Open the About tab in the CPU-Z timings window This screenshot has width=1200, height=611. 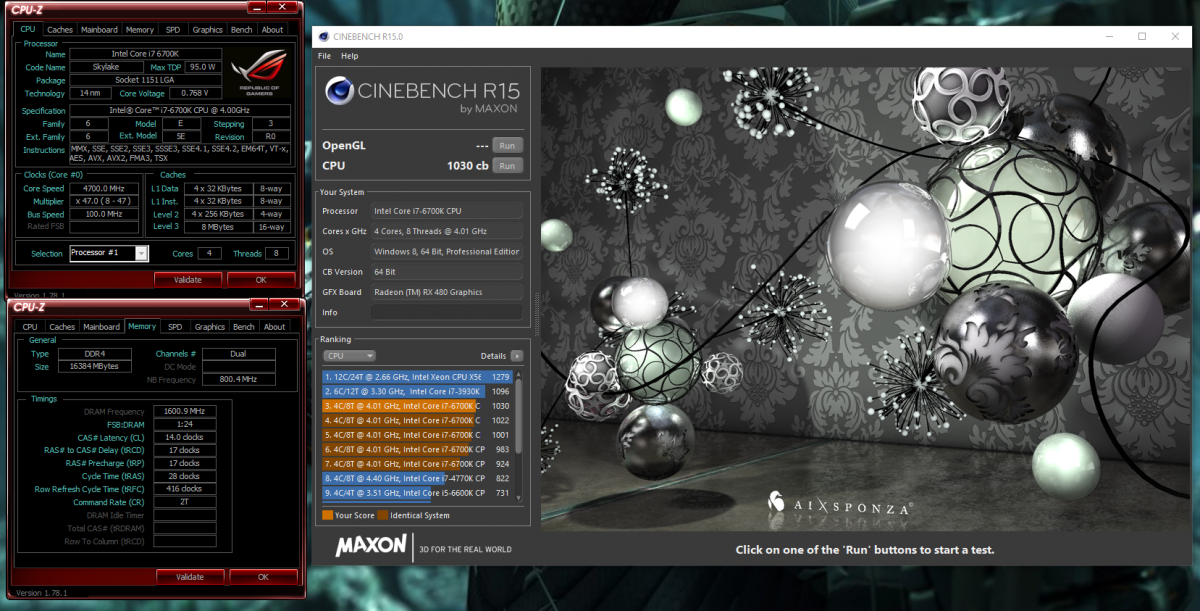tap(275, 327)
